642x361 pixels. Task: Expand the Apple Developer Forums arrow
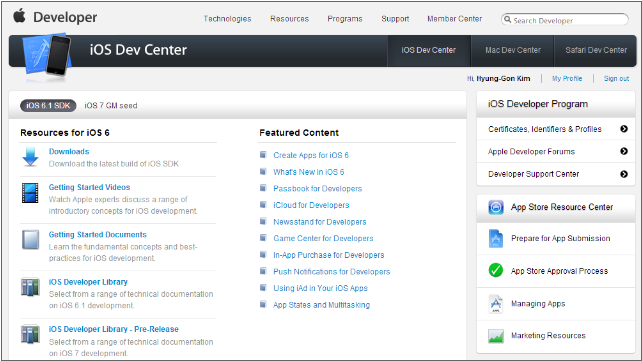(624, 151)
